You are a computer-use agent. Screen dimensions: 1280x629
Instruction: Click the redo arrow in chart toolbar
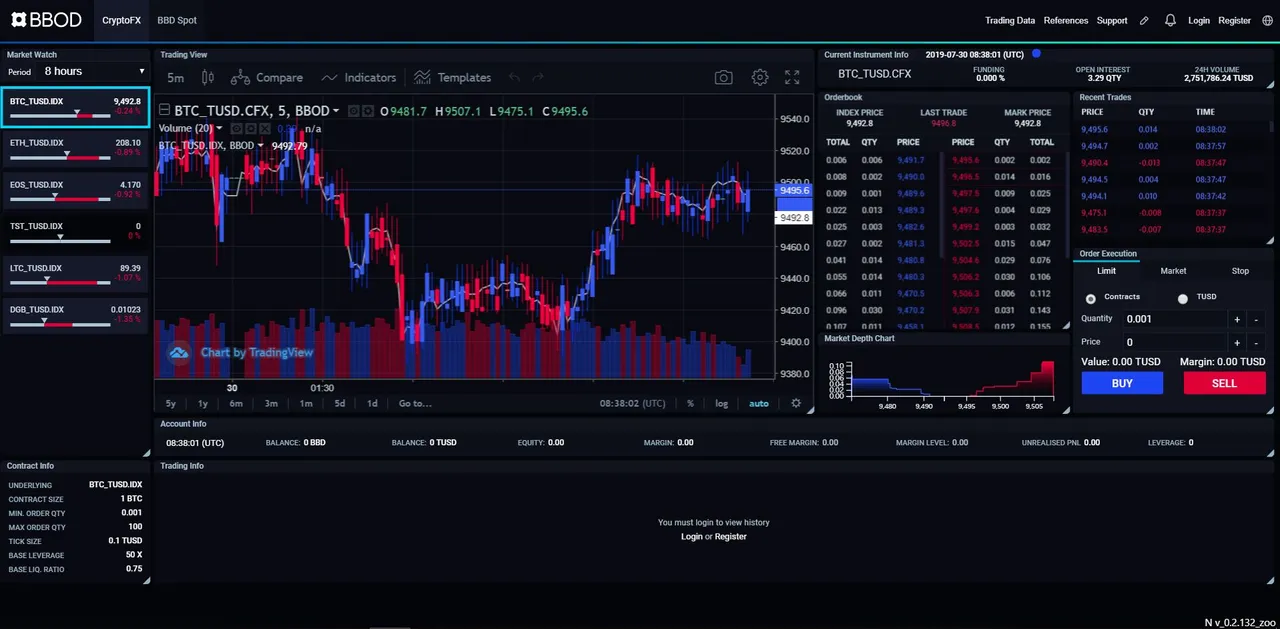point(538,77)
